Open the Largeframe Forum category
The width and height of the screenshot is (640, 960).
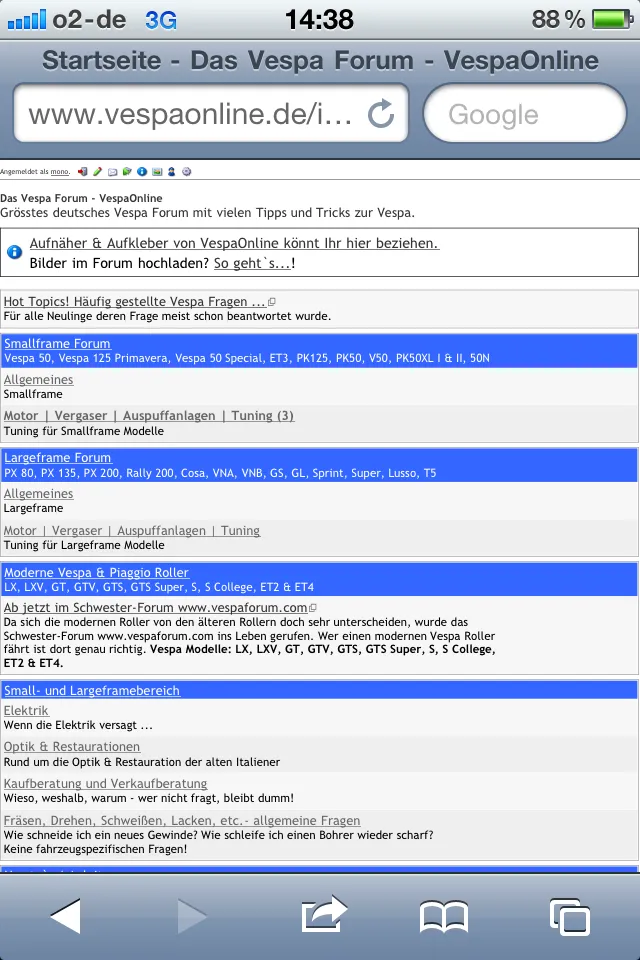click(x=57, y=458)
